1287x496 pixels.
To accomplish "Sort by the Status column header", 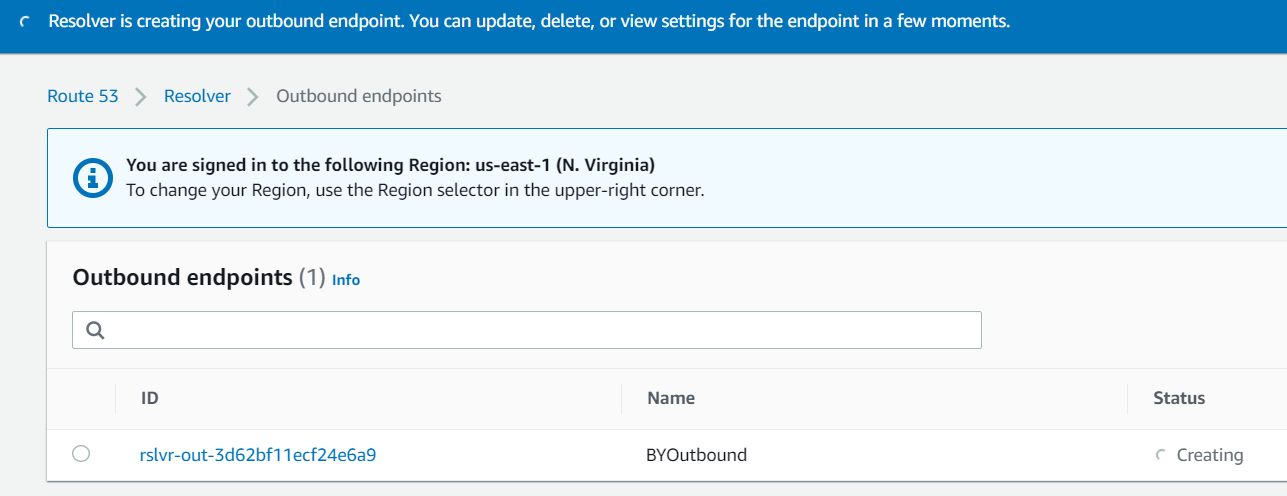I will tap(1179, 398).
